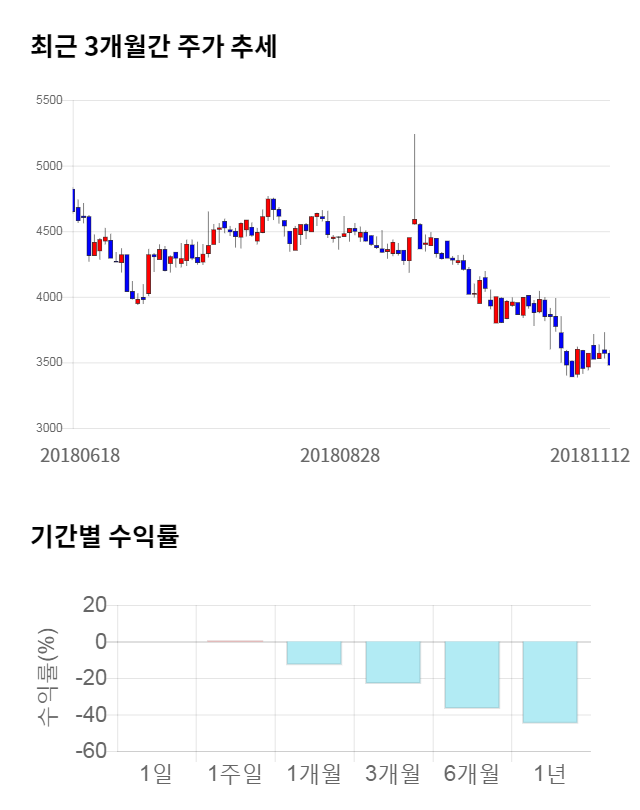Click the tall candlestick spike above 5000

coord(414,175)
